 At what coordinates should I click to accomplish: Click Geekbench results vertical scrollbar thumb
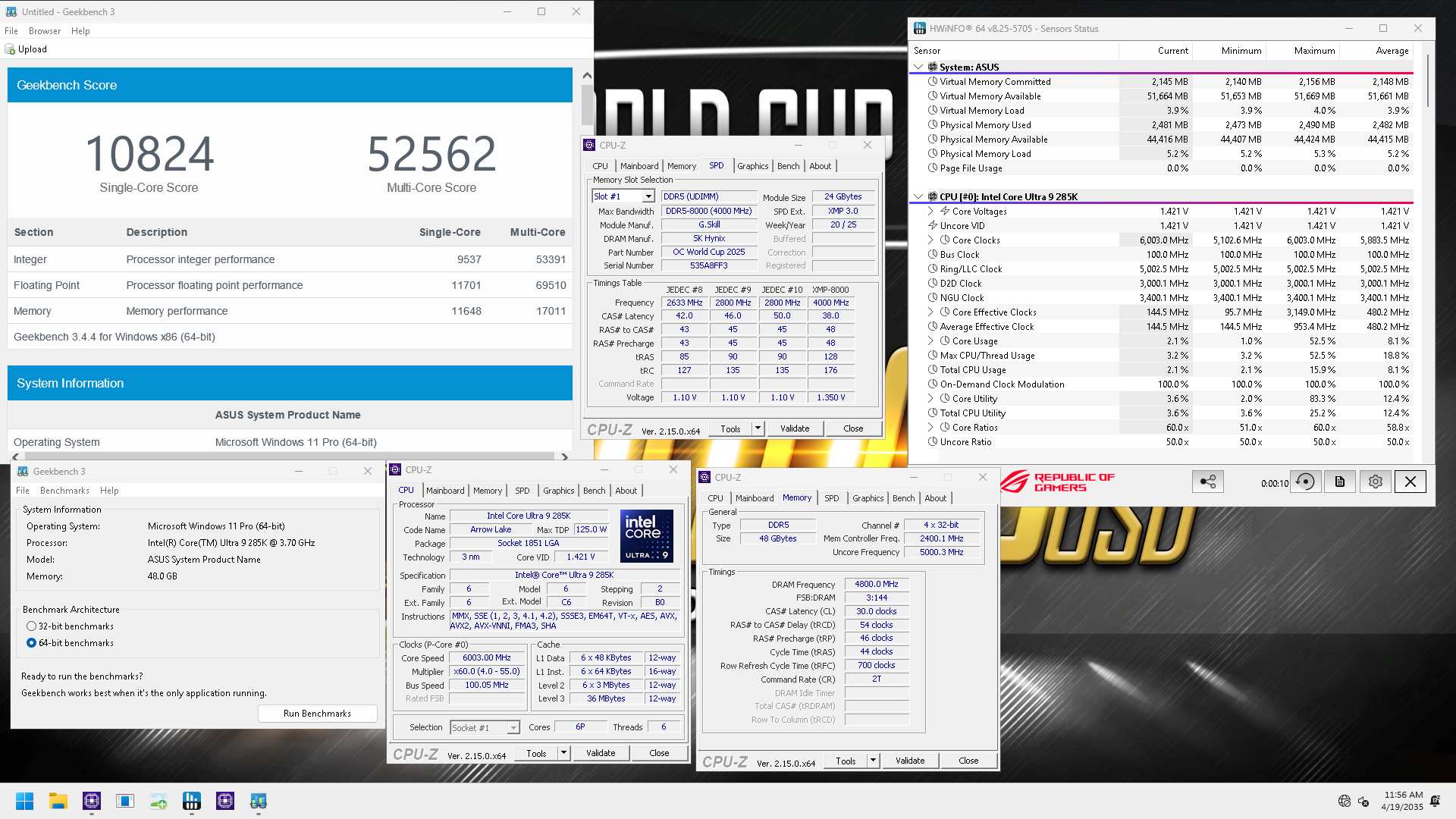tap(587, 105)
